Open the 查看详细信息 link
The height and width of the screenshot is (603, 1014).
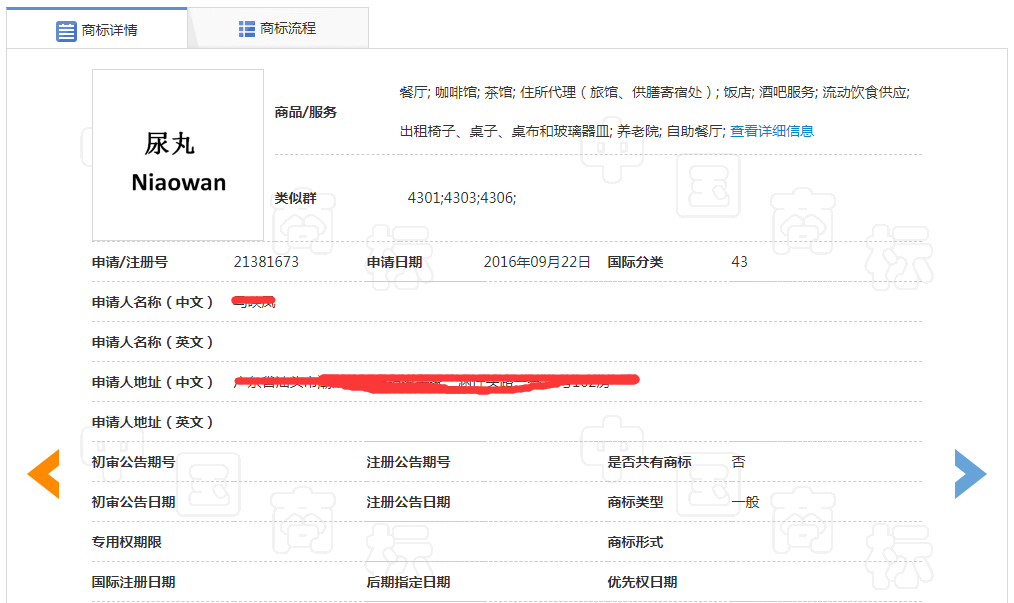coord(771,131)
